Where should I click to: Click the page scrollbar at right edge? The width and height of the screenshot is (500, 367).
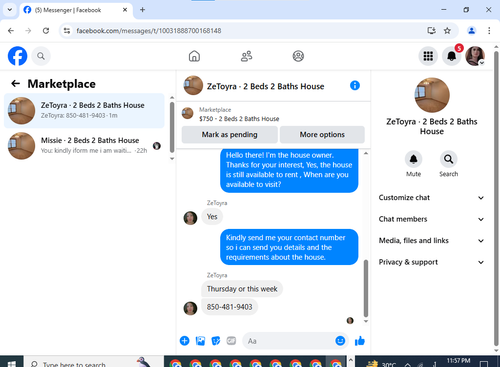pos(496,198)
